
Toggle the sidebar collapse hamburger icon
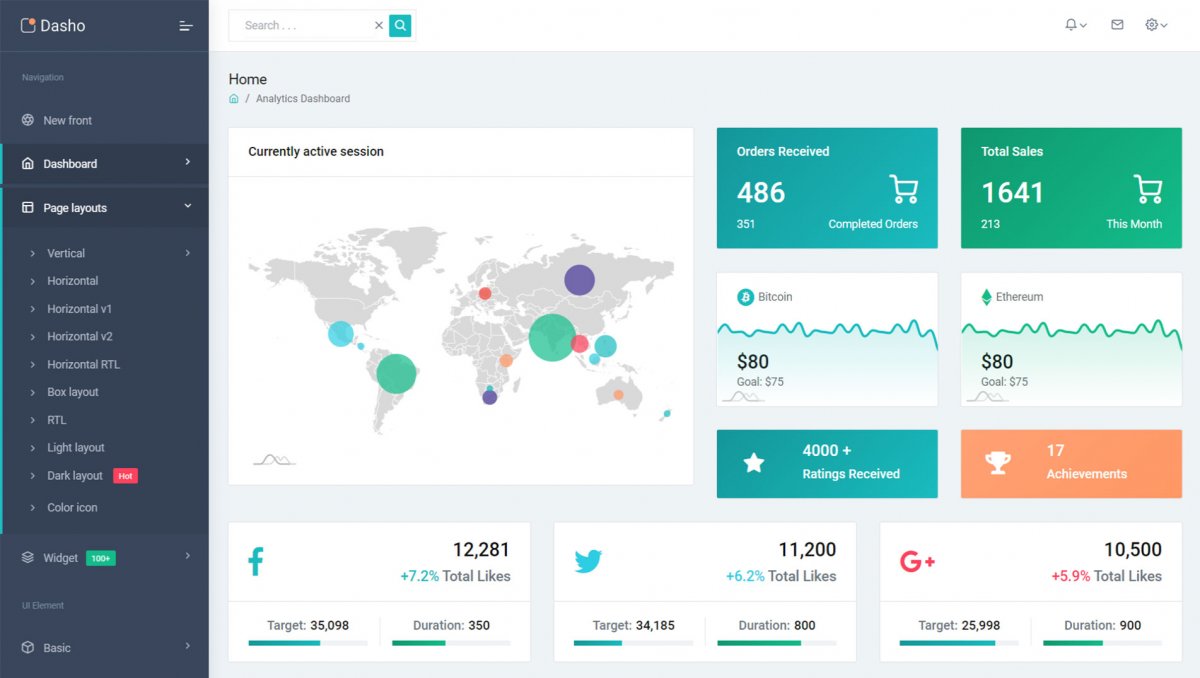pos(186,26)
